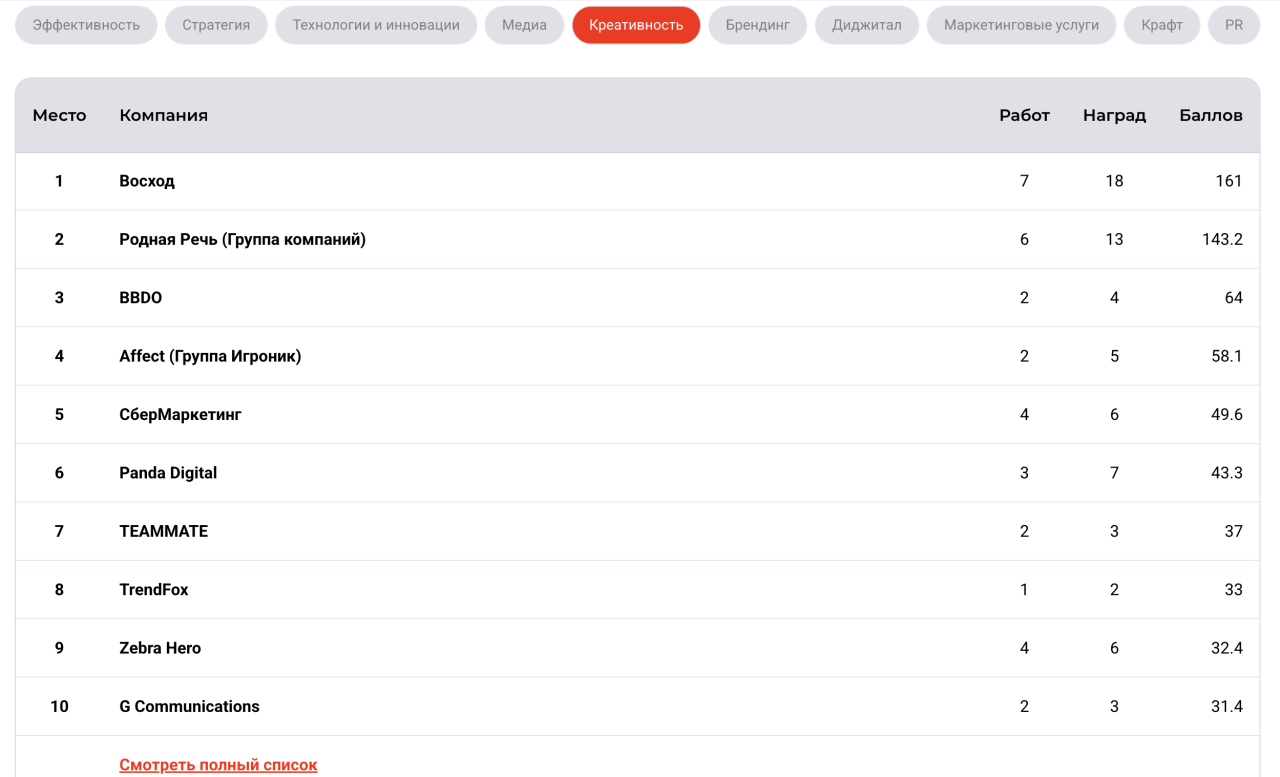Click Affect (Группа Игроник) company name
Image resolution: width=1280 pixels, height=777 pixels.
pos(210,356)
